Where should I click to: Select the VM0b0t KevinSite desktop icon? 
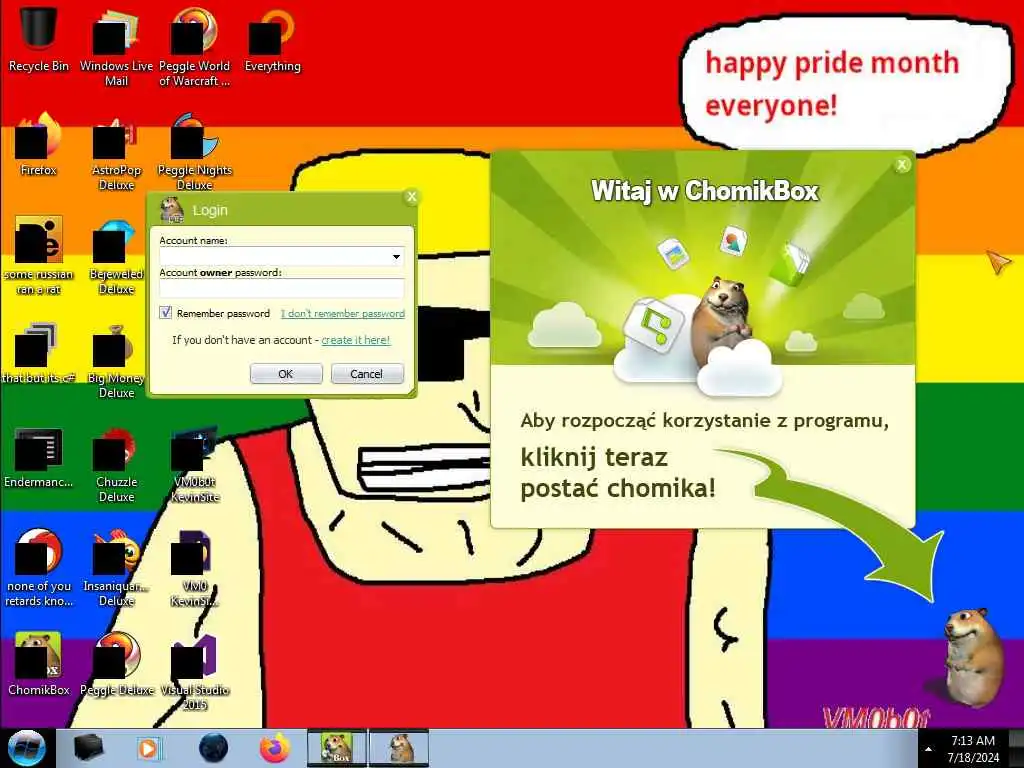click(x=194, y=464)
